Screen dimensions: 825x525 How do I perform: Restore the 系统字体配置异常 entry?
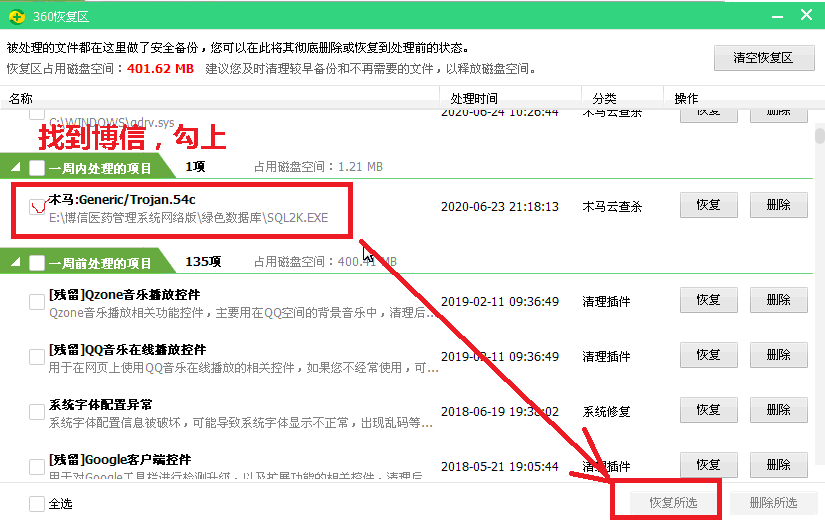click(x=709, y=410)
